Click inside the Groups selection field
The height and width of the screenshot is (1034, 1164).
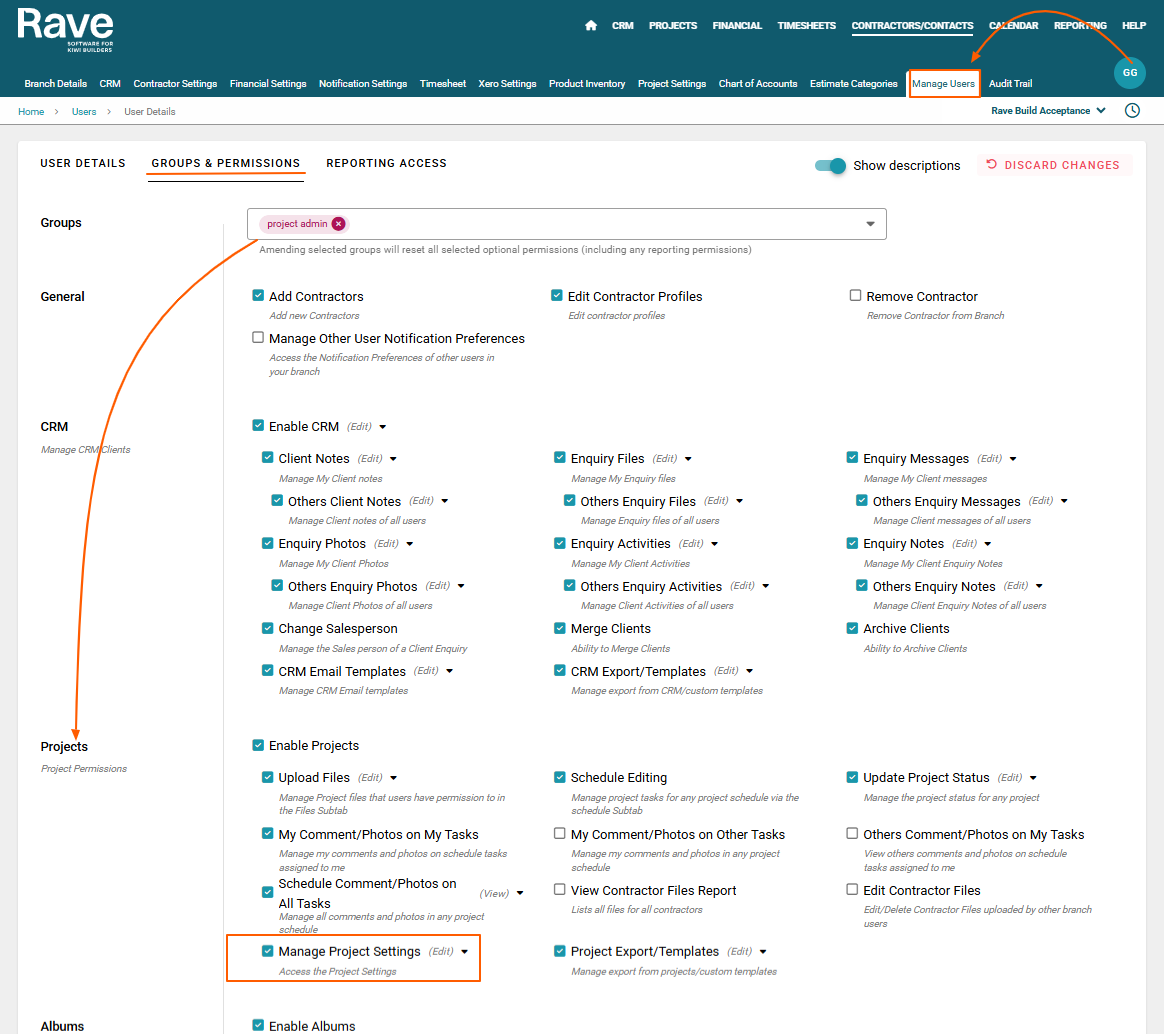(x=566, y=224)
